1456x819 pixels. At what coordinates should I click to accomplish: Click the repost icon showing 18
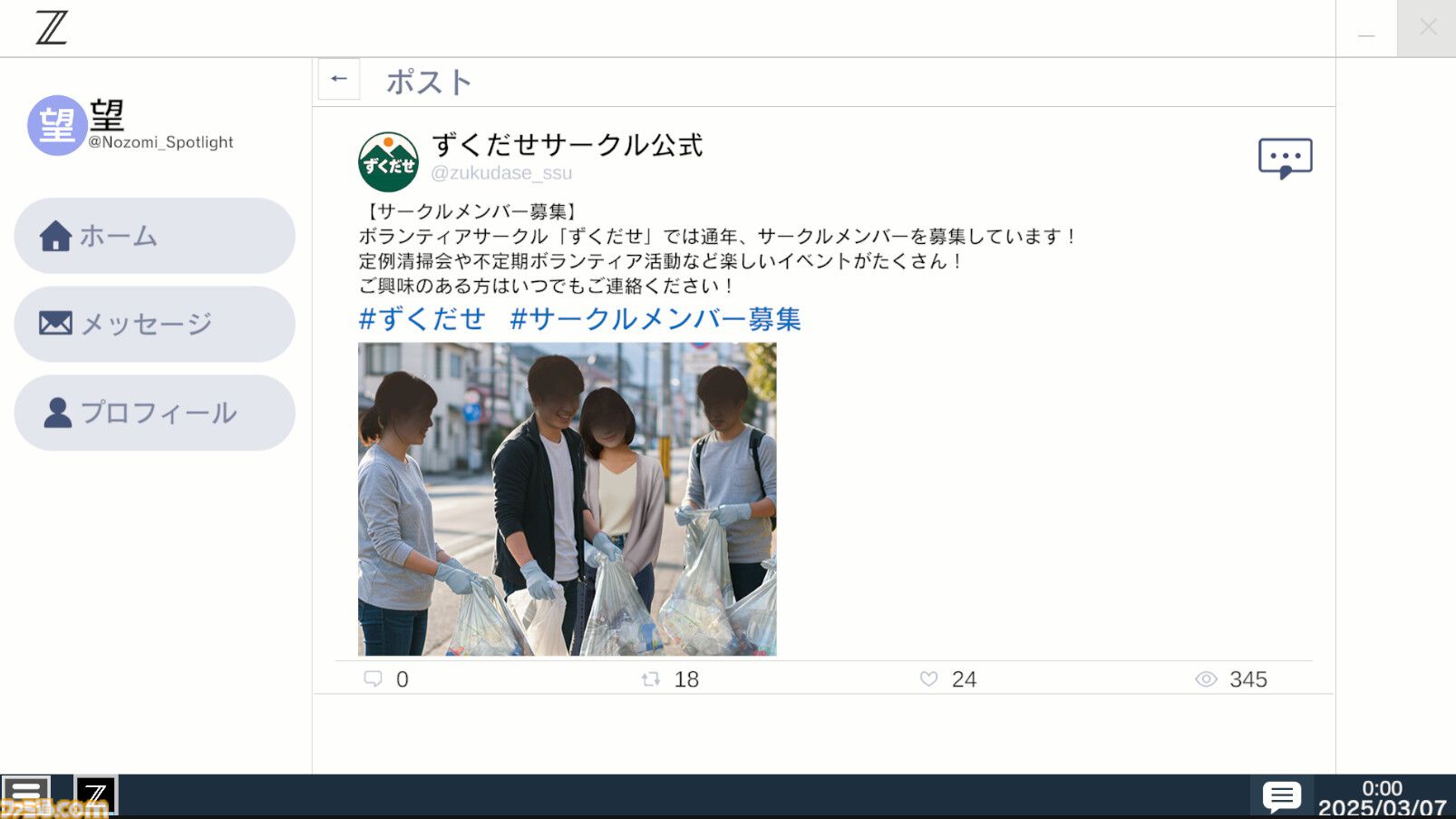[x=650, y=678]
